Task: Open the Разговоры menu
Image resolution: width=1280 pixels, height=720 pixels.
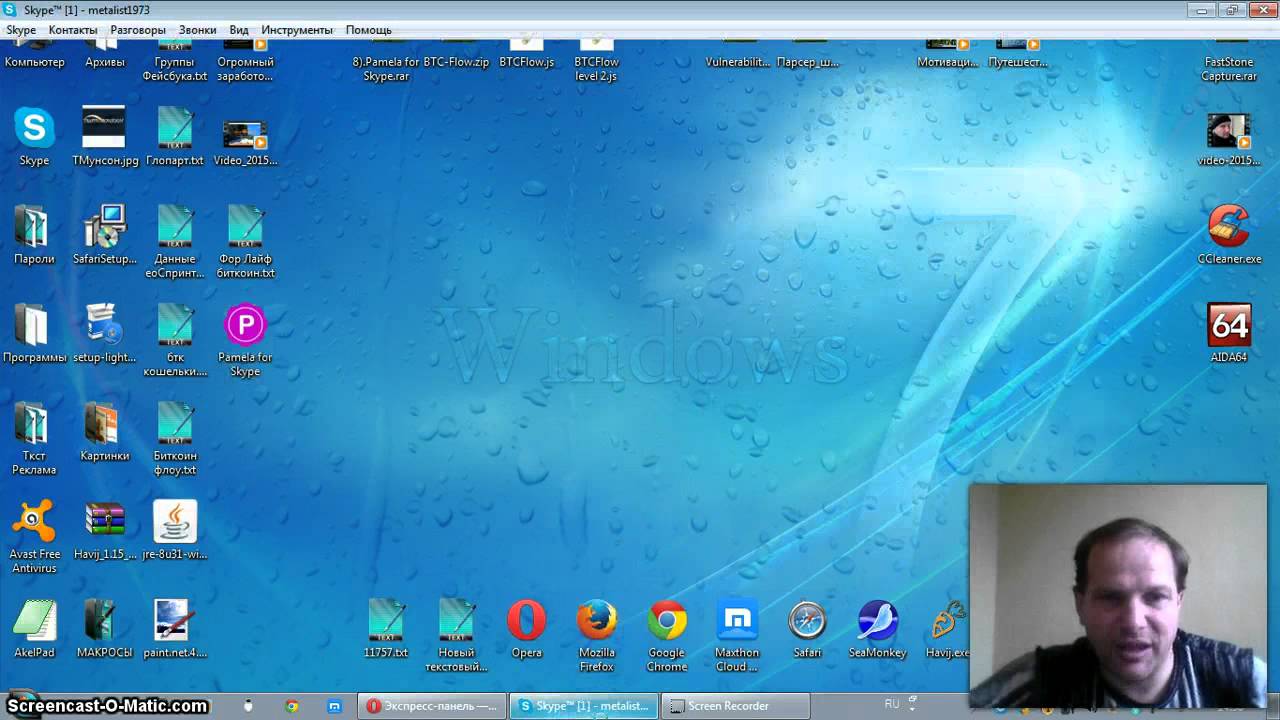Action: tap(138, 30)
